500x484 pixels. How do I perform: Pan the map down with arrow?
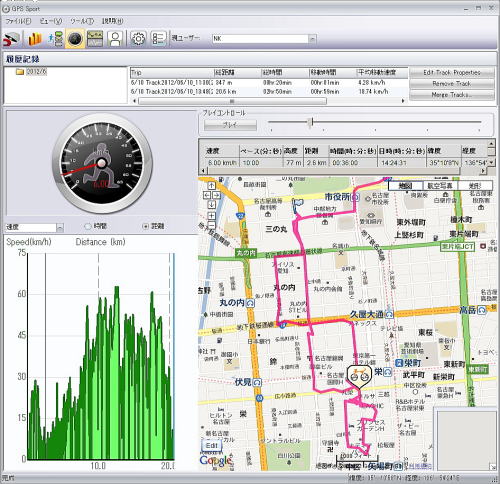(211, 204)
